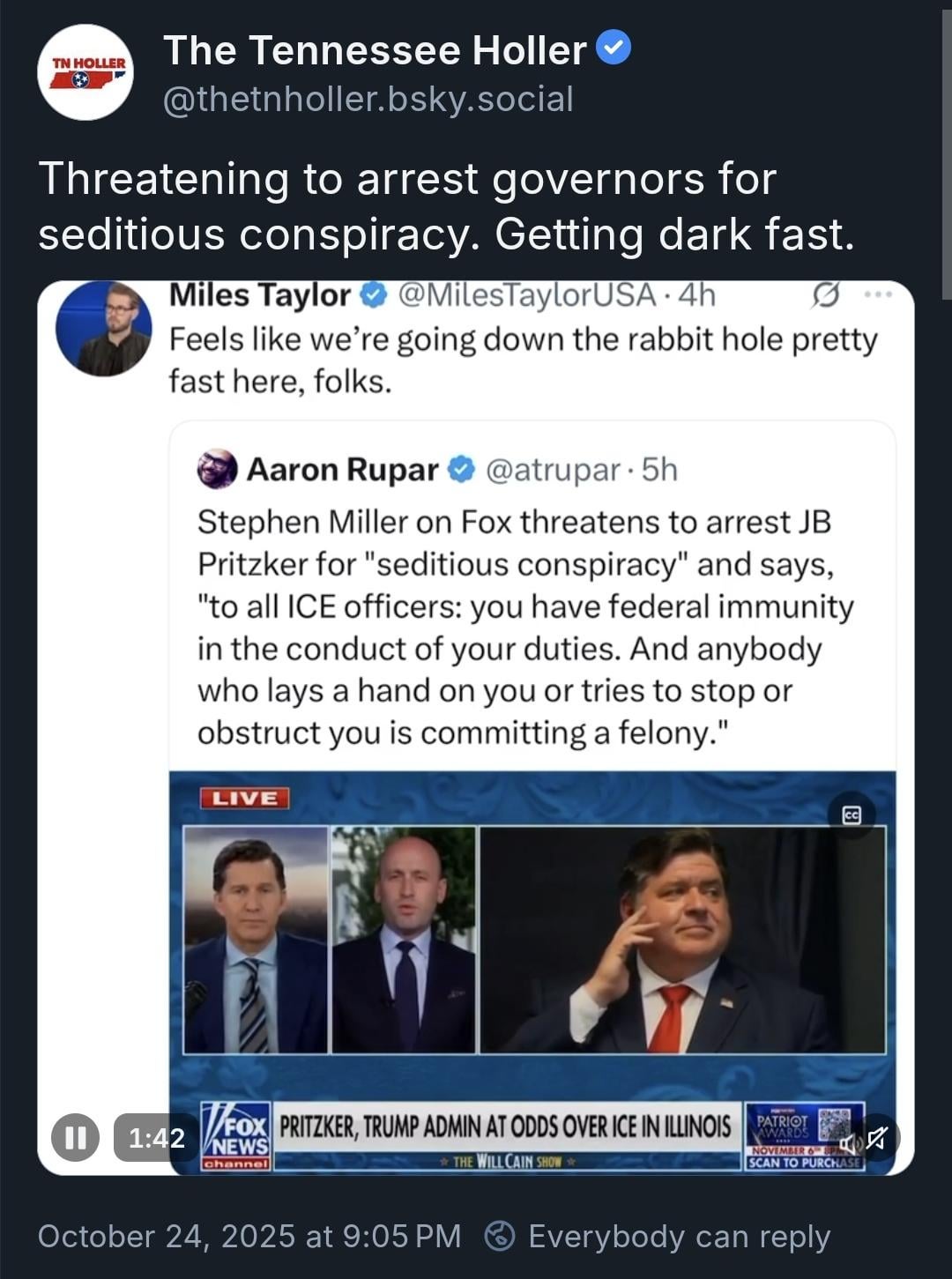
Task: Click the slashed-circle icon on Miles Taylor's post
Action: click(x=825, y=295)
